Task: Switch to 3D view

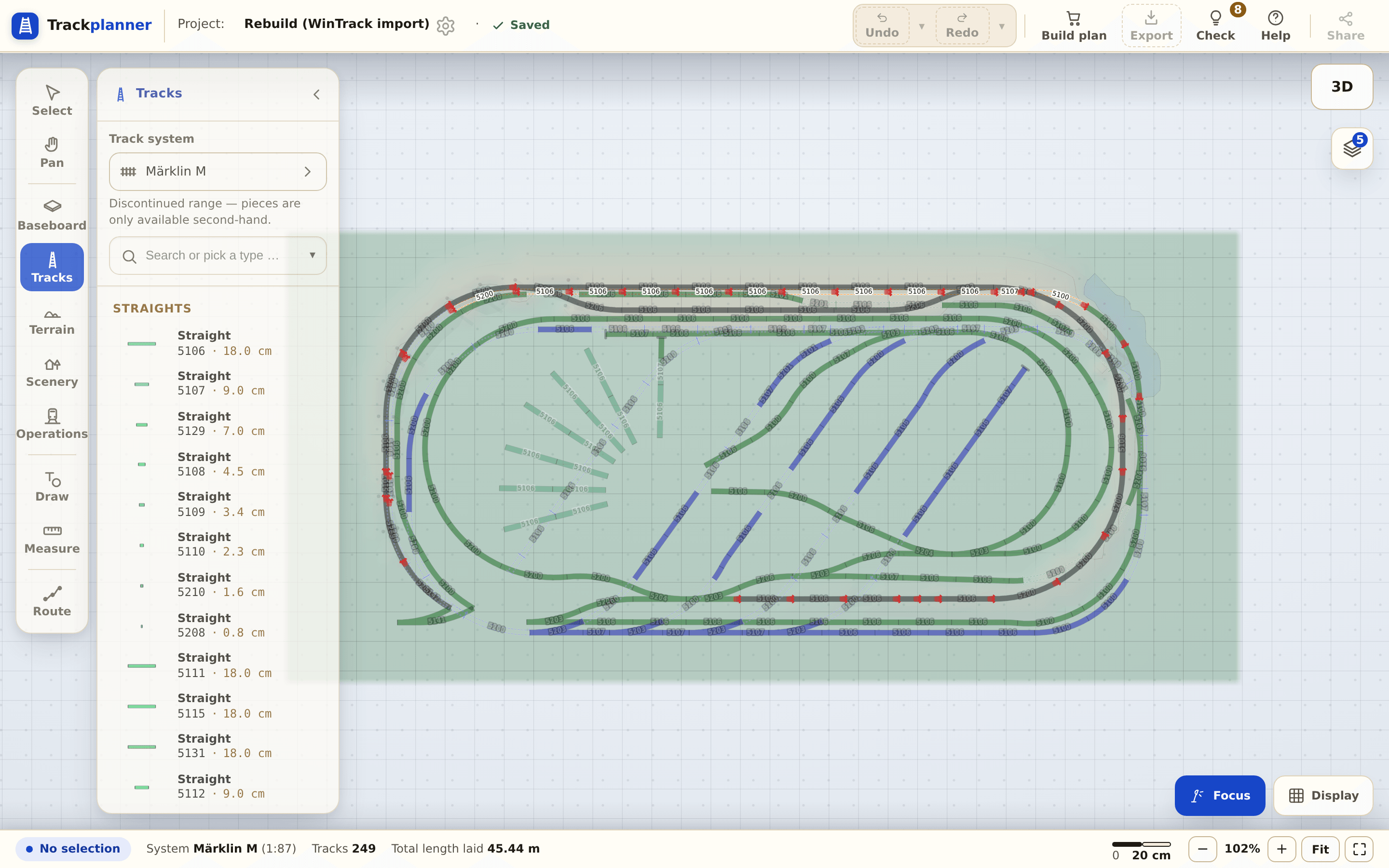Action: pos(1342,87)
